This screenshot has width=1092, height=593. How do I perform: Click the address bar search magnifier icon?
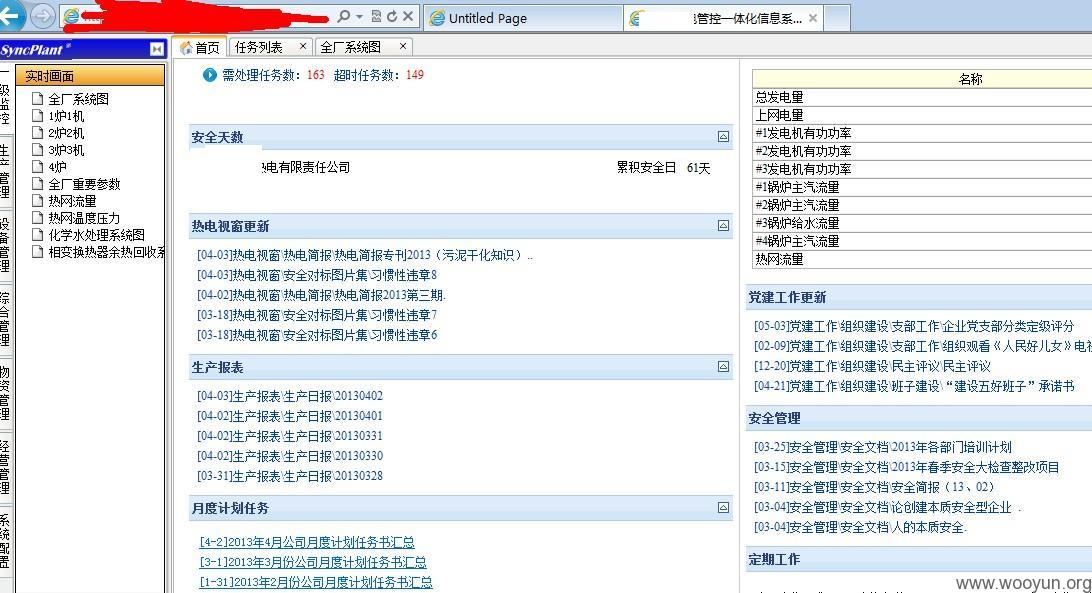[x=343, y=16]
